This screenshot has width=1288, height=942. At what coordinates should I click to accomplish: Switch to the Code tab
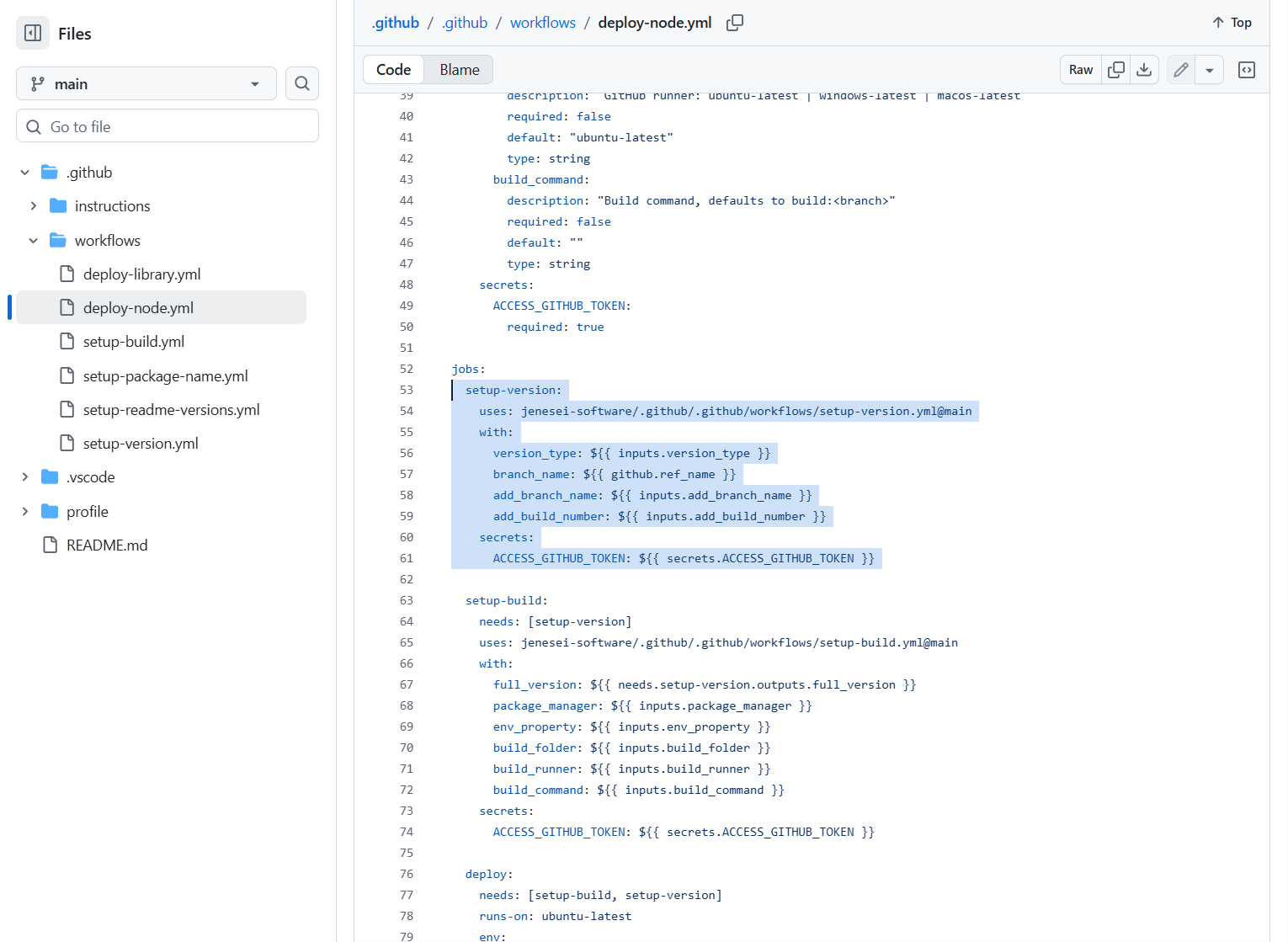click(x=394, y=70)
